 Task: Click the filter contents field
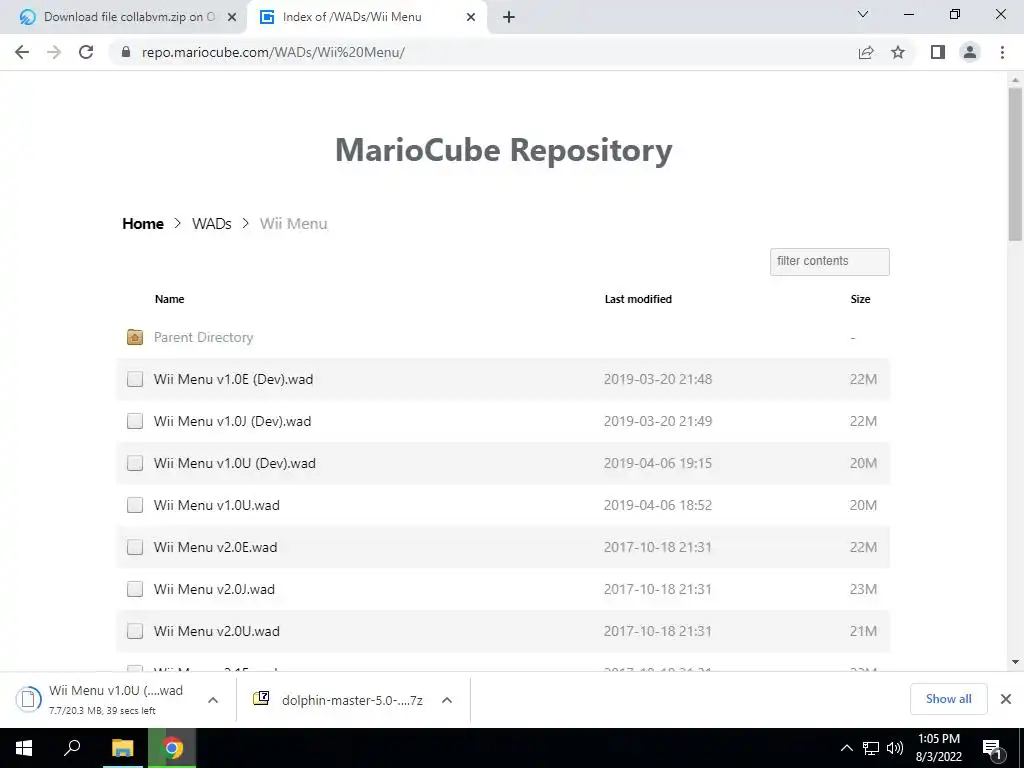click(829, 261)
